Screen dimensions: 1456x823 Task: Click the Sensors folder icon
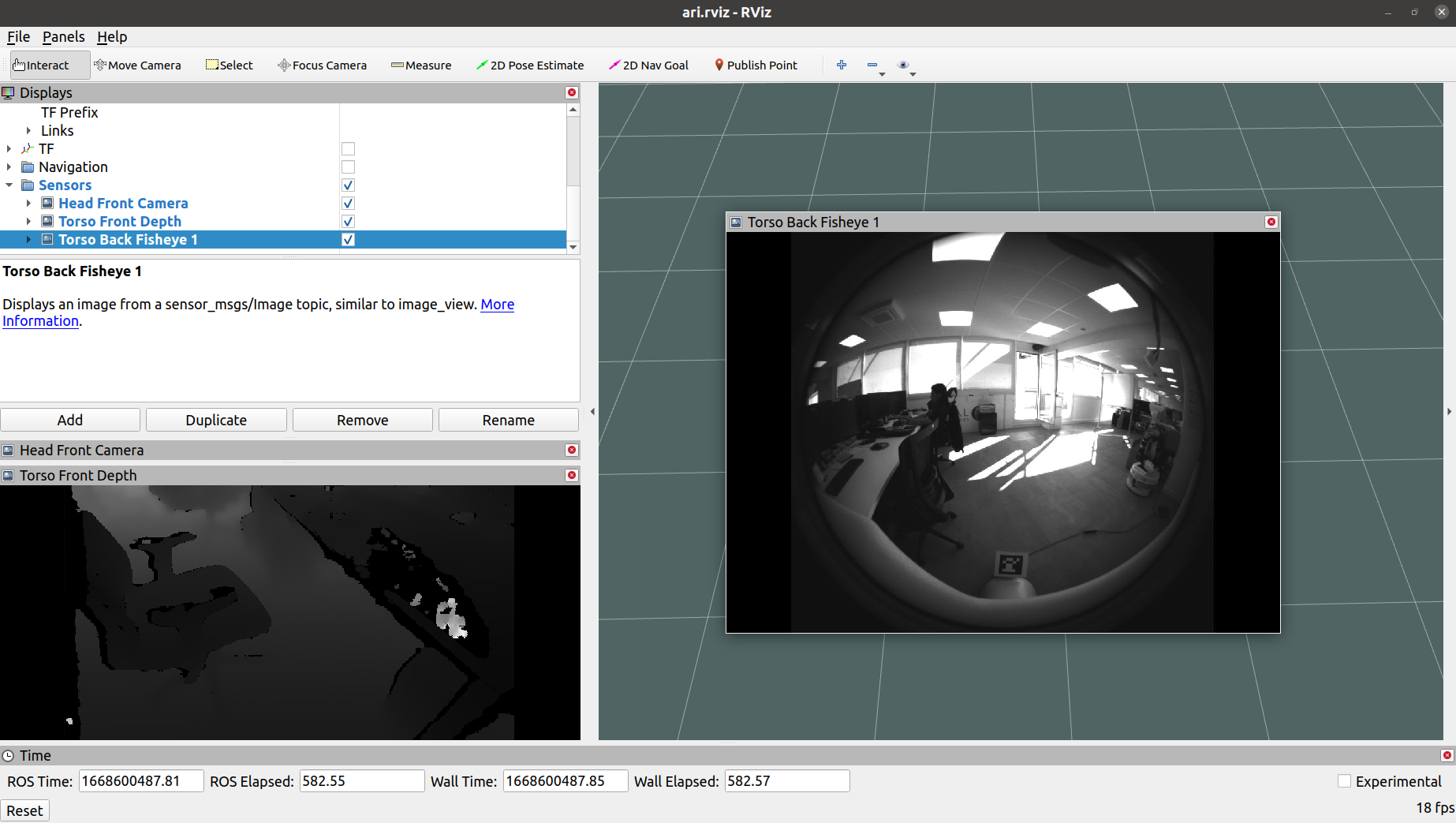[28, 185]
